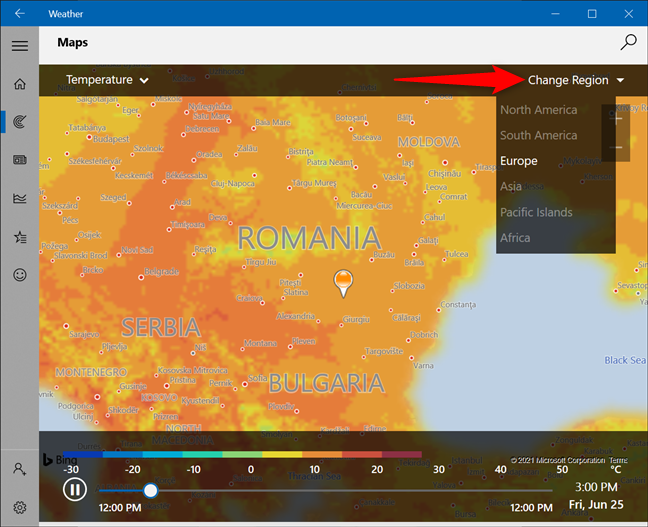Open the News icon in sidebar
Screen dimensions: 648x527
tap(19, 160)
